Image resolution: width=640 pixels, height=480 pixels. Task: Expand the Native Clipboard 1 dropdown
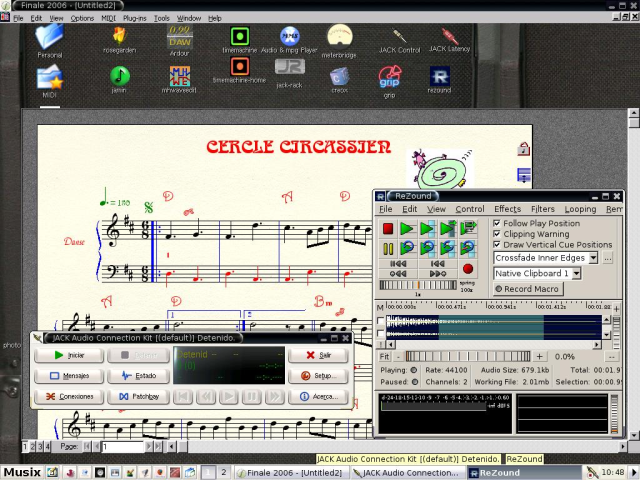tap(577, 274)
